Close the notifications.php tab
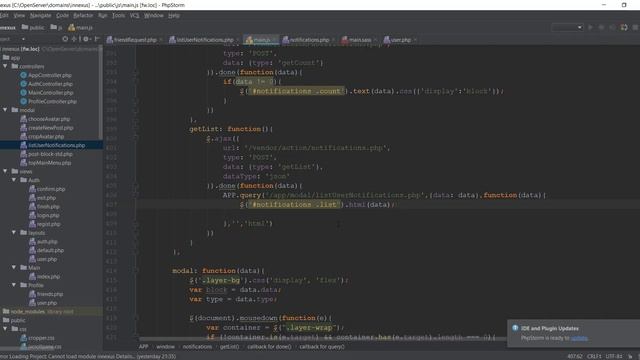The height and width of the screenshot is (360, 640). (x=333, y=40)
